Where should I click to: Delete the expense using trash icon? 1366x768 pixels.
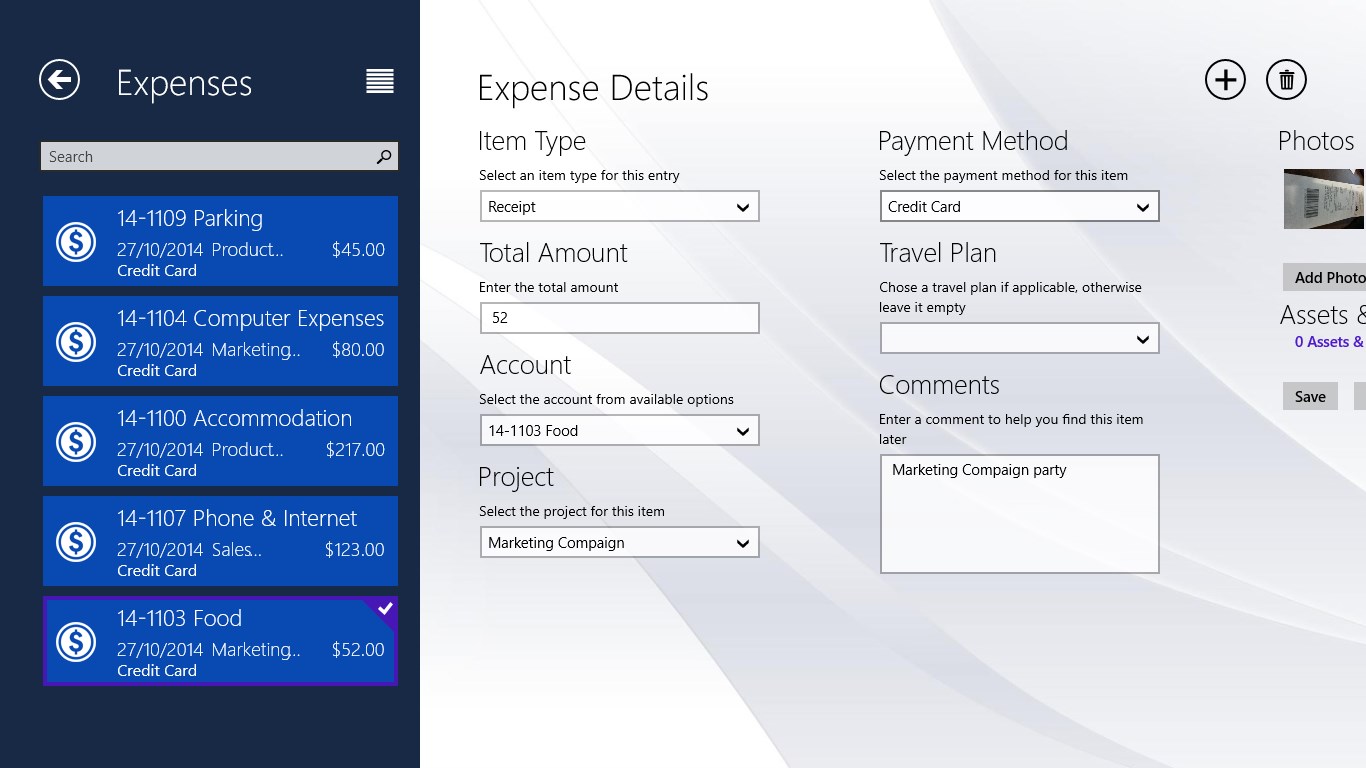point(1286,80)
